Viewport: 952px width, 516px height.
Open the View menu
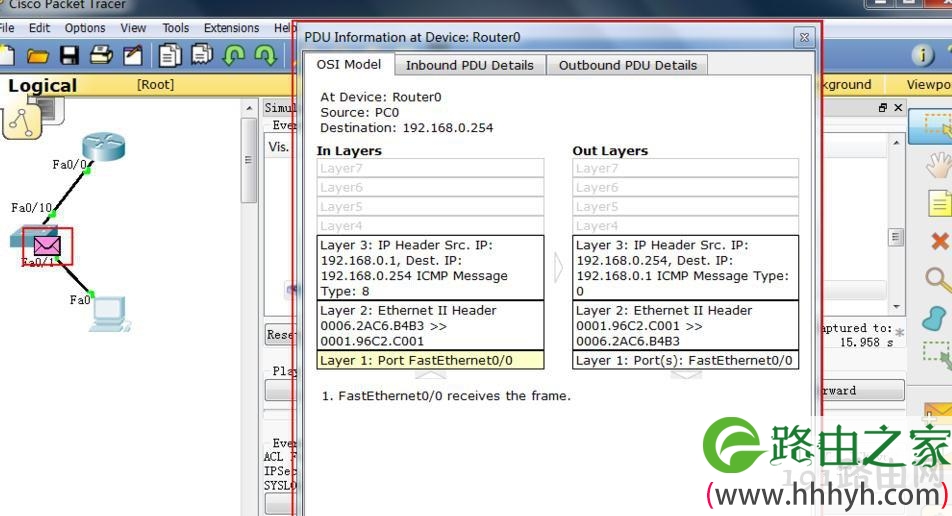[x=133, y=28]
